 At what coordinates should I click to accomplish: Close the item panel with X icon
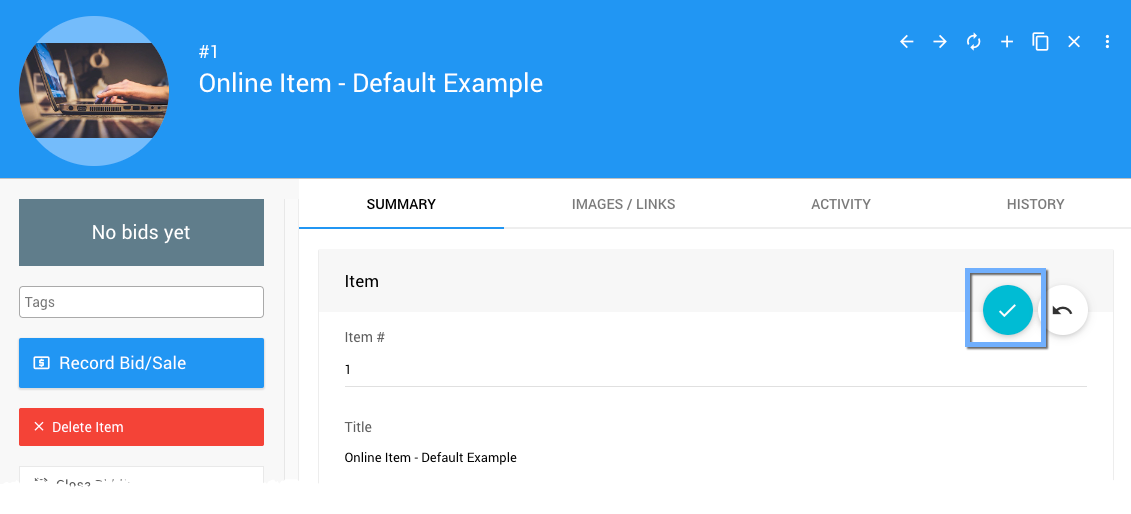pos(1074,42)
